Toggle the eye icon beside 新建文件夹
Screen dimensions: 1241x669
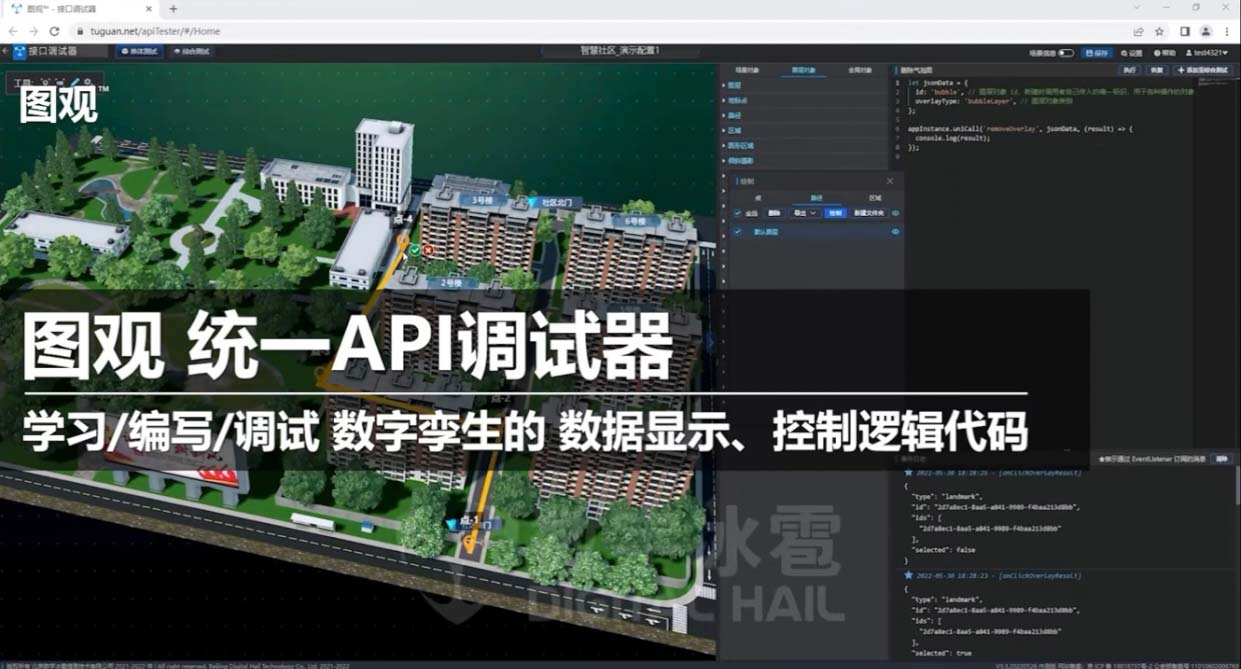tap(895, 213)
